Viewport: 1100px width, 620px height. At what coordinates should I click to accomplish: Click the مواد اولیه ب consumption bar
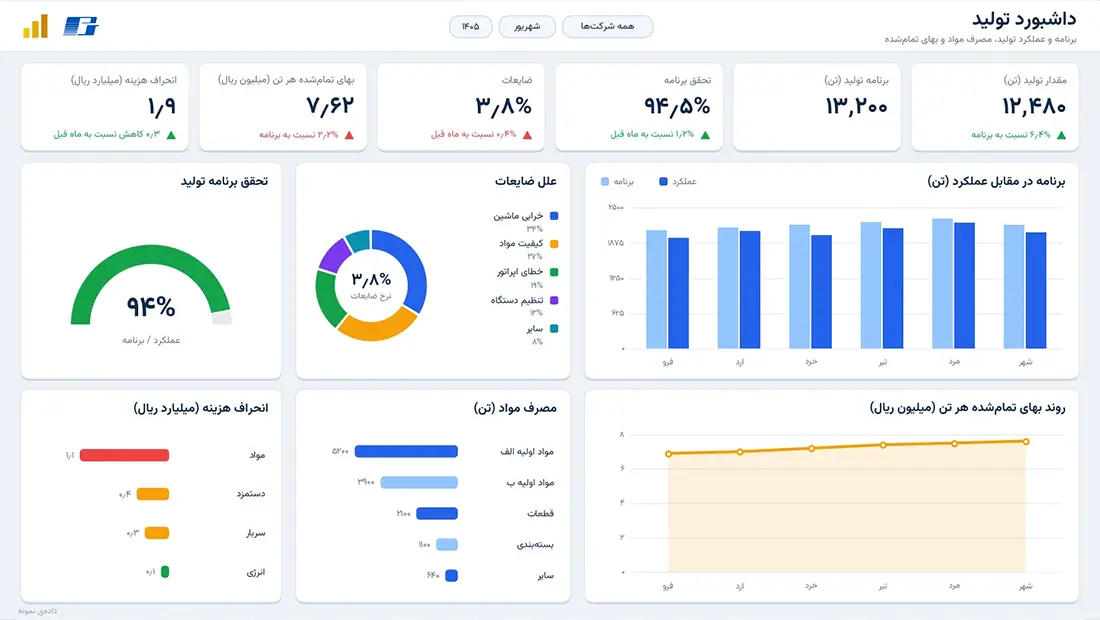(419, 482)
